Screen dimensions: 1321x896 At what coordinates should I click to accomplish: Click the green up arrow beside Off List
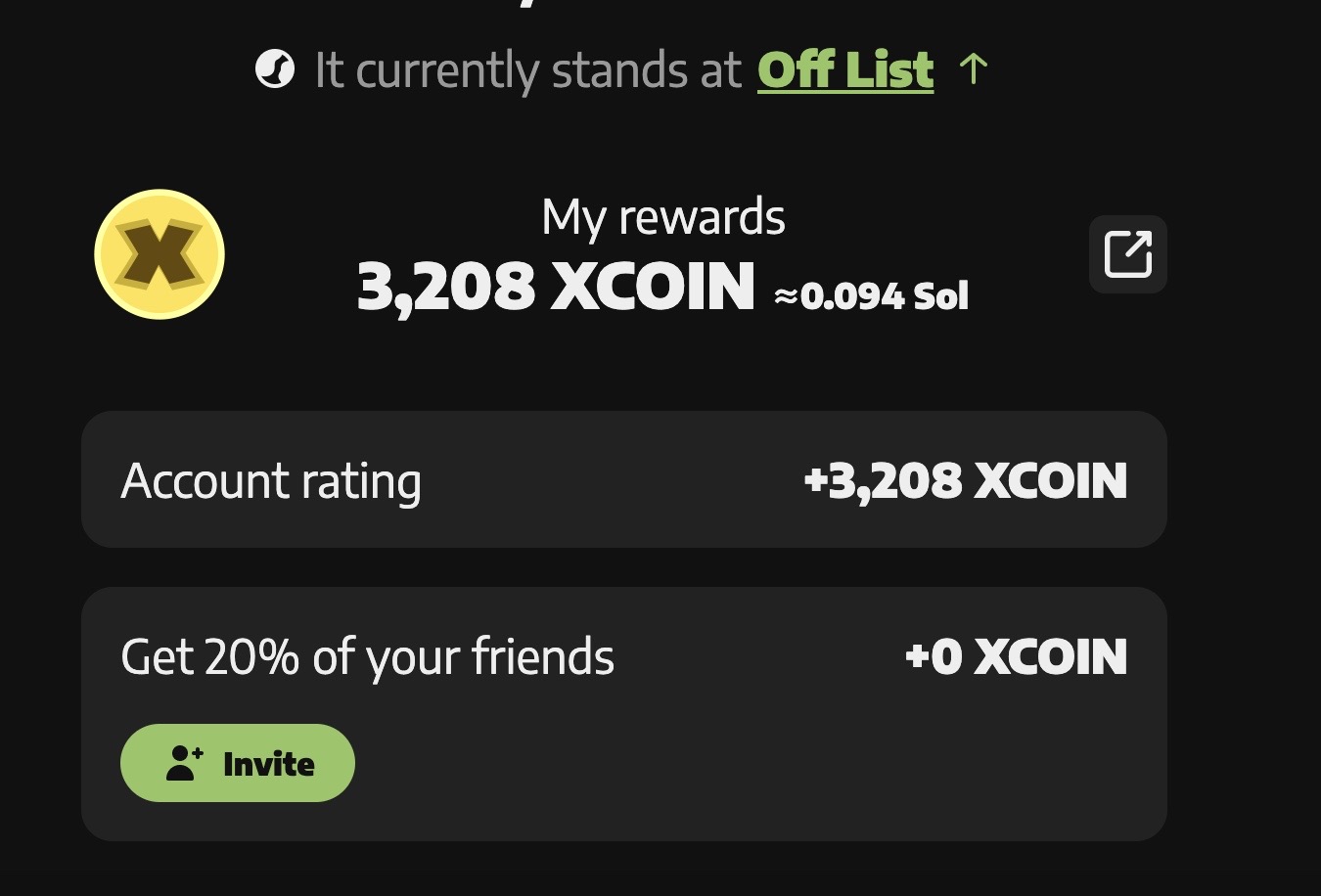[973, 68]
